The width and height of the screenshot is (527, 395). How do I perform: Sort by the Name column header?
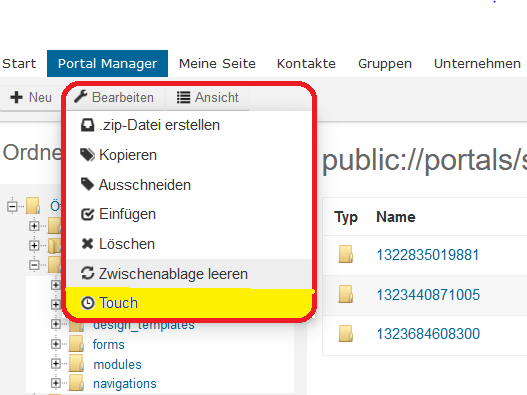[396, 217]
